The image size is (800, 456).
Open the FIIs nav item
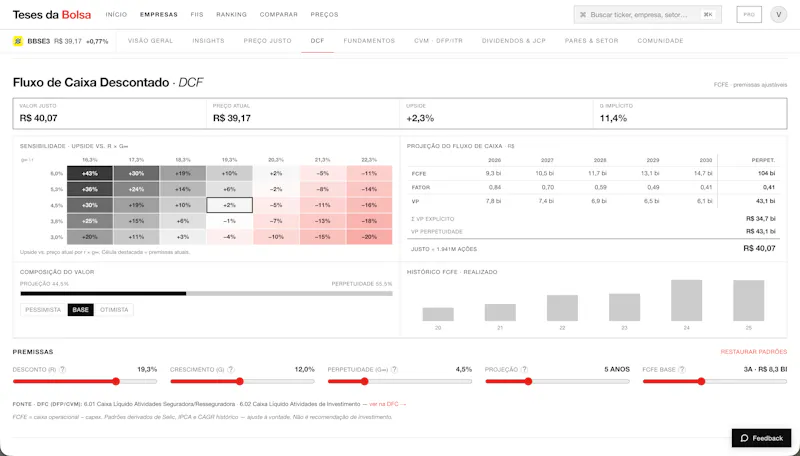pos(197,15)
